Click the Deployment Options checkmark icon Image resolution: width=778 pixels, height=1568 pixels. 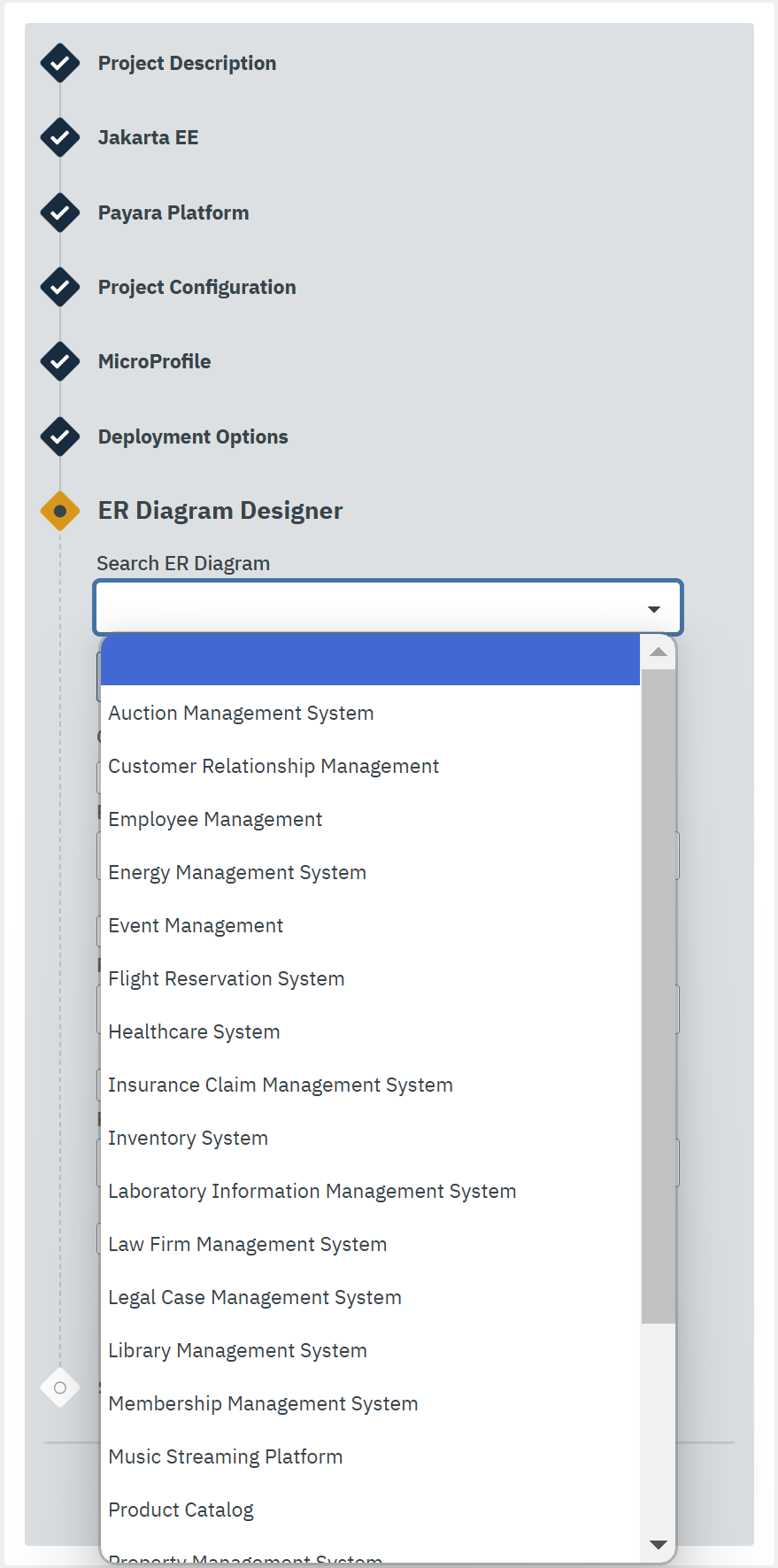60,436
